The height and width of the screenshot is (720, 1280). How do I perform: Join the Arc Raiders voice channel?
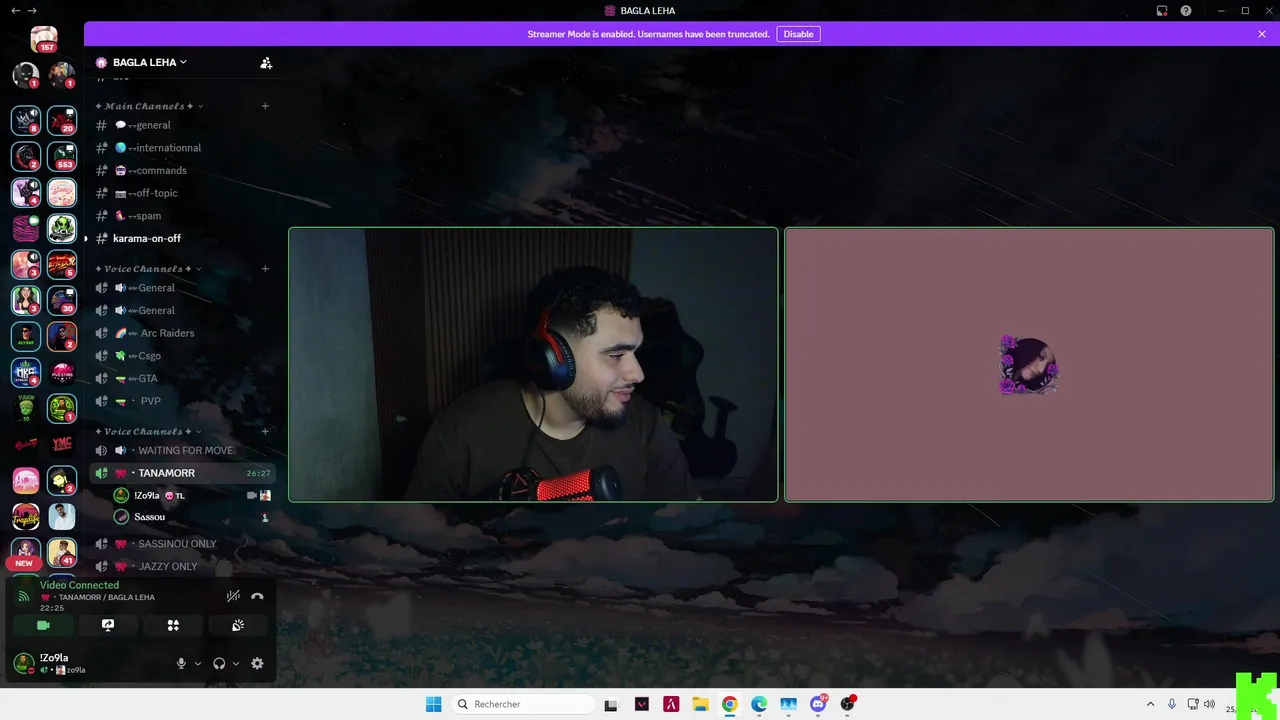182,333
